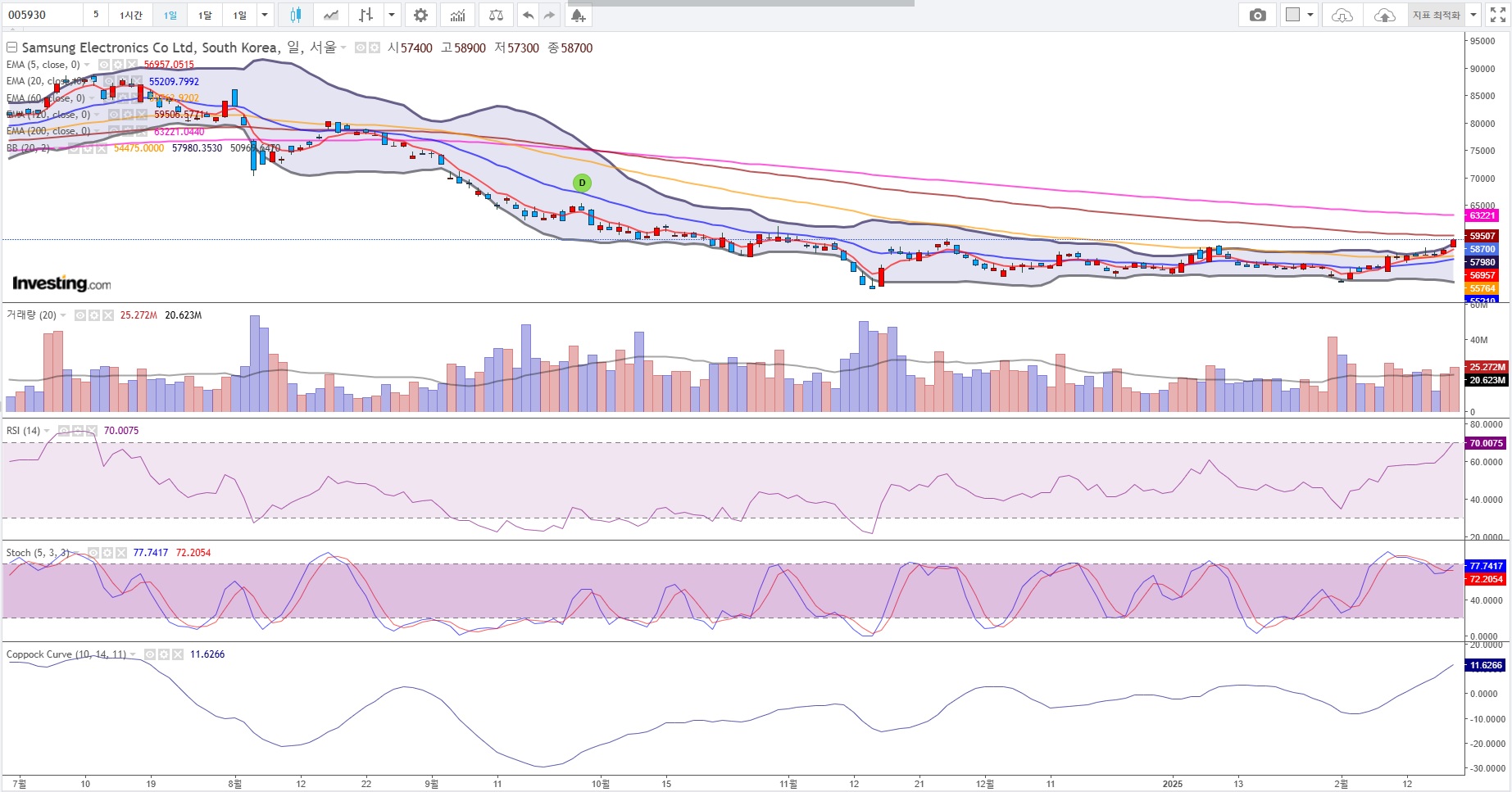Redo the chart action
The height and width of the screenshot is (792, 1512).
[x=549, y=15]
